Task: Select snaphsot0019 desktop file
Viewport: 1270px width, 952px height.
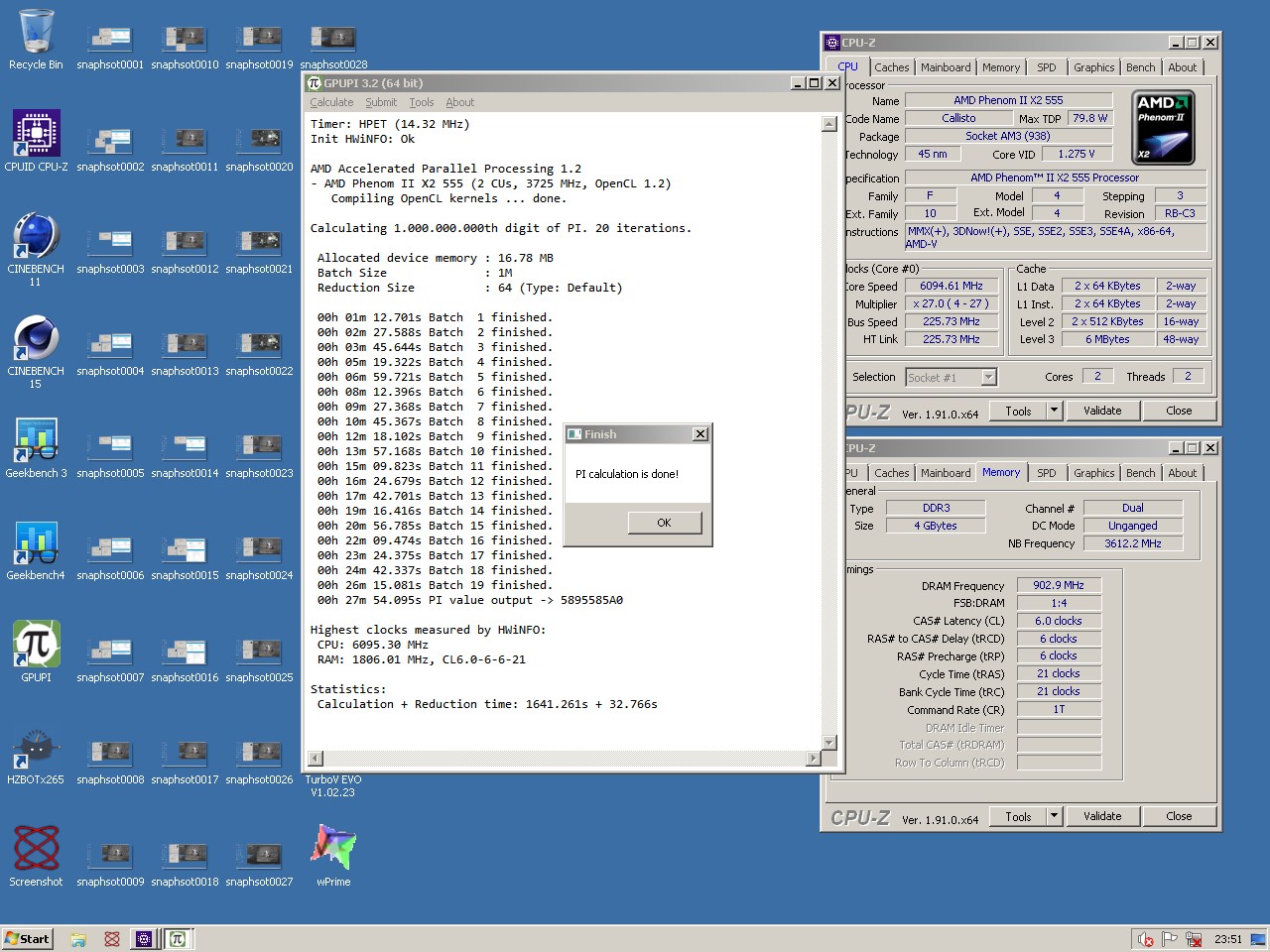Action: tap(259, 47)
